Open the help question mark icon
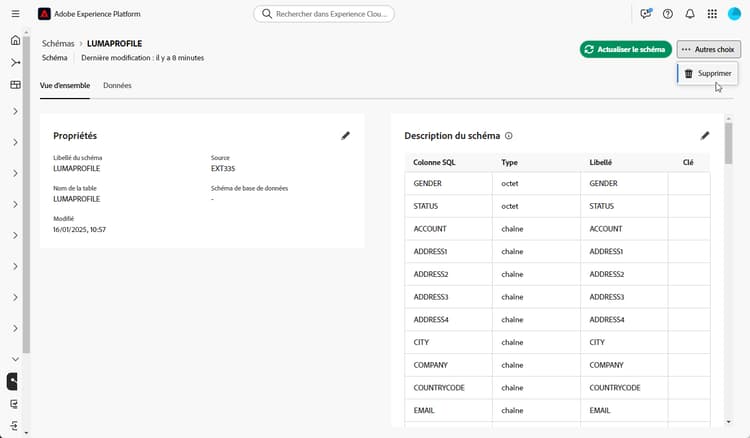Screen dimensions: 750x438 [668, 14]
